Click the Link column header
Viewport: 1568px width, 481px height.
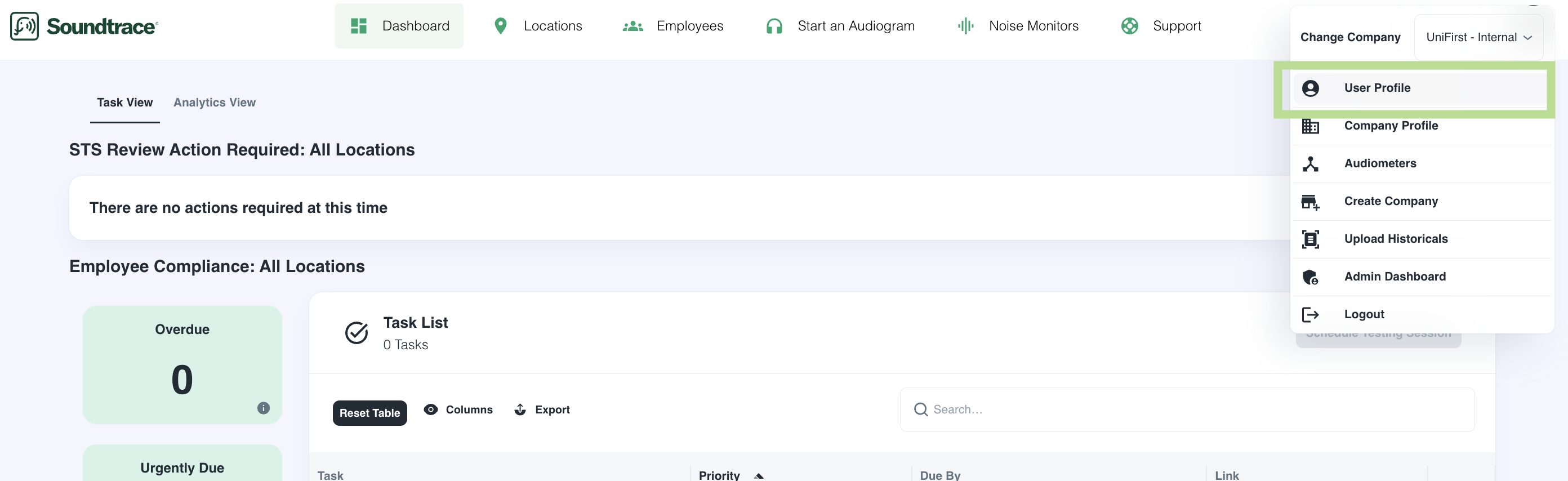point(1227,475)
